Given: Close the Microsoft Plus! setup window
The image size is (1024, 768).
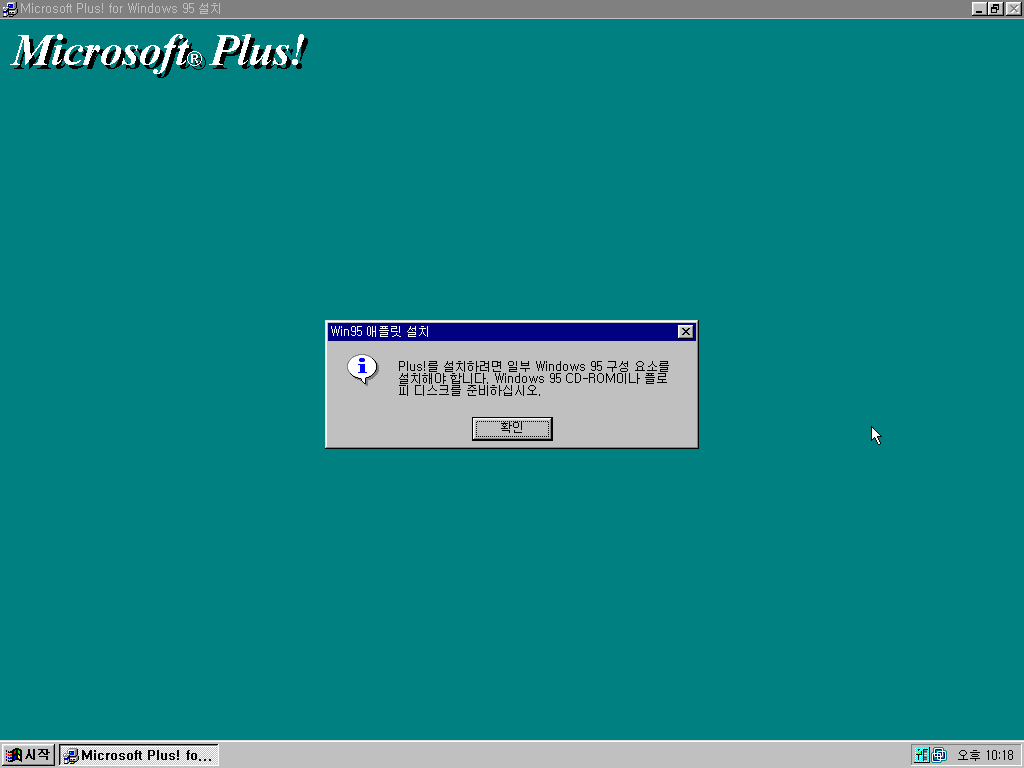Looking at the screenshot, I should click(1013, 8).
